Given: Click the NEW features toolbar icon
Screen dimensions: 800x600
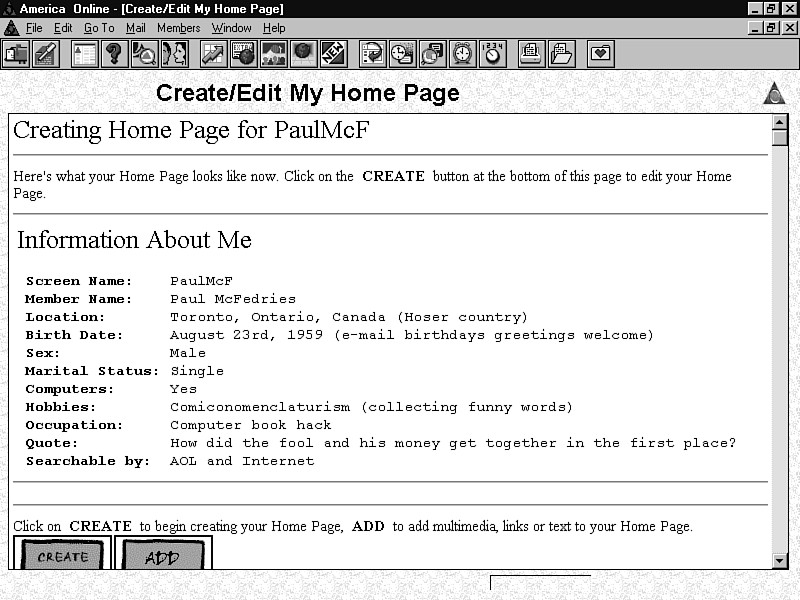Looking at the screenshot, I should pos(334,54).
